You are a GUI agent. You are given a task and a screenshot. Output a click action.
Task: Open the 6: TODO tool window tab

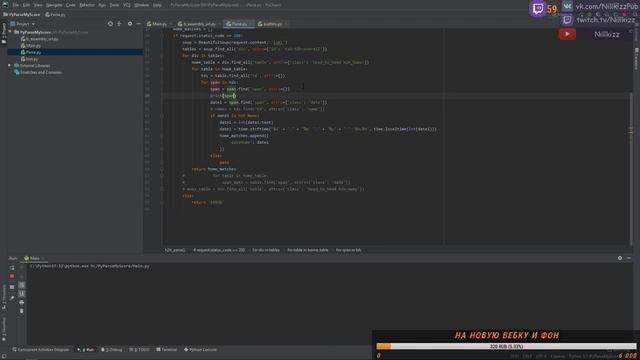tap(139, 350)
